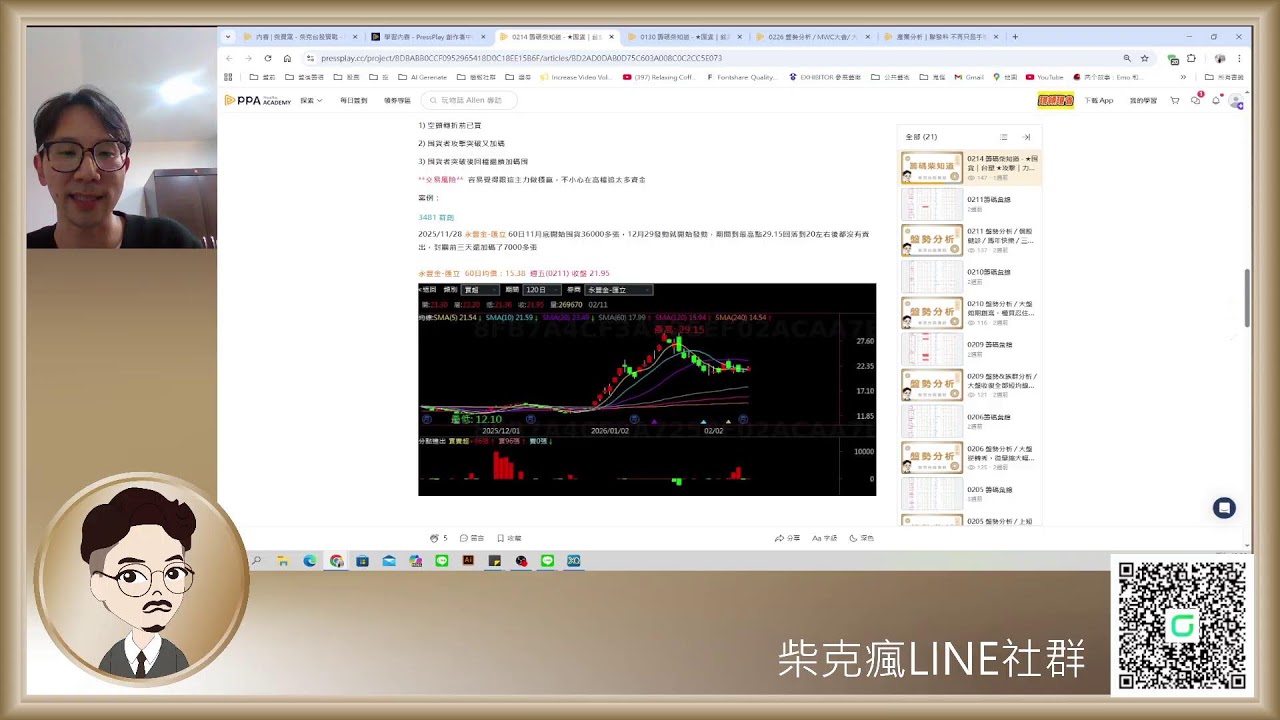The width and height of the screenshot is (1280, 720).
Task: Click the browser address bar URL
Action: (521, 58)
